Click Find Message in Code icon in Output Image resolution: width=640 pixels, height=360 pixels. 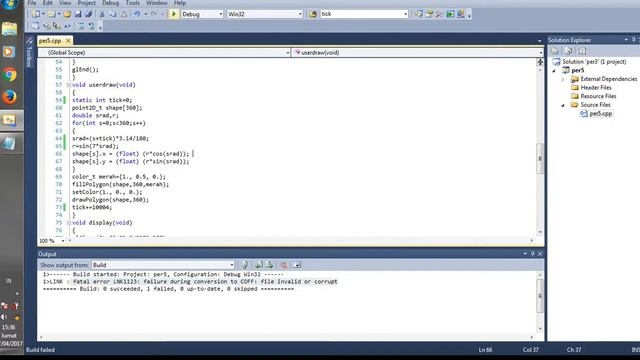pyautogui.click(x=244, y=265)
